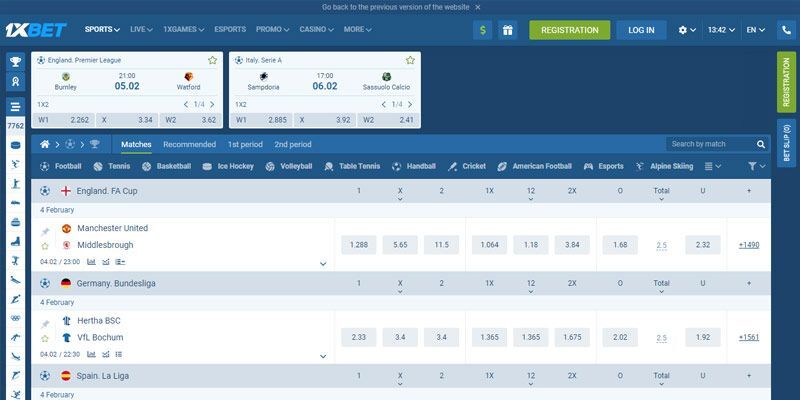Change Total dropdown in FA Cup header
800x400 pixels.
click(x=661, y=194)
